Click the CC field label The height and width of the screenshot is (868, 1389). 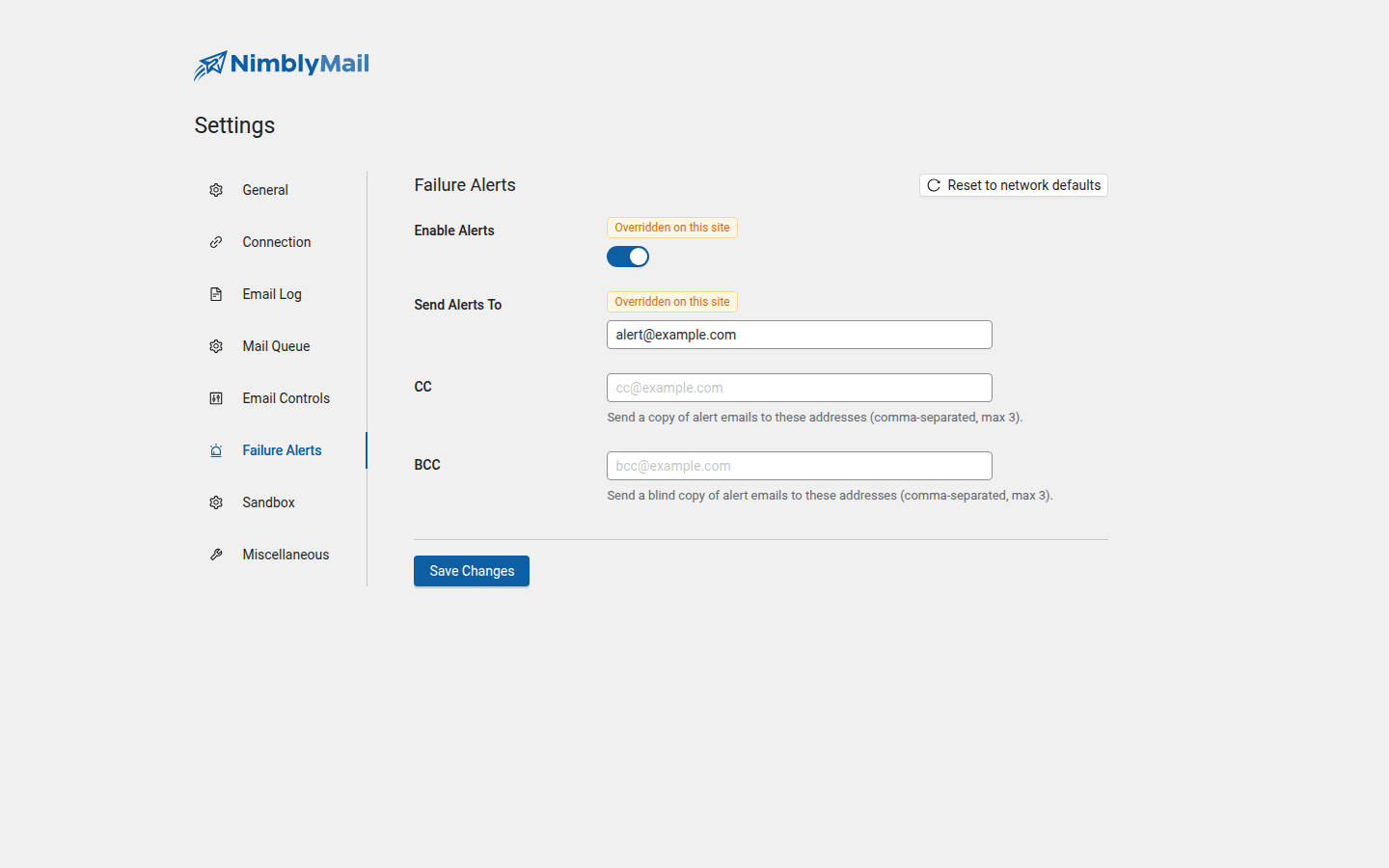pos(423,387)
